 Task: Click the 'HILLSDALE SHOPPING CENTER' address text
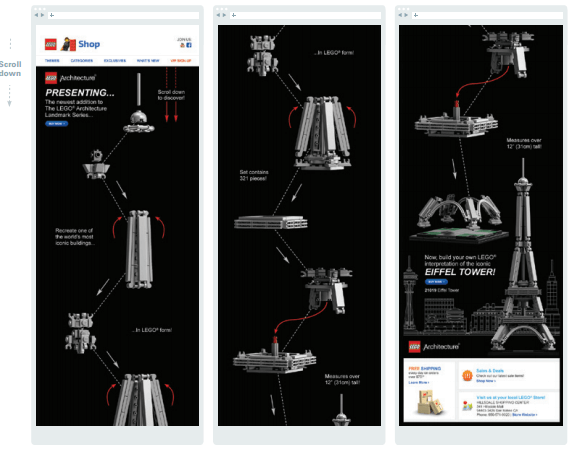tap(502, 402)
